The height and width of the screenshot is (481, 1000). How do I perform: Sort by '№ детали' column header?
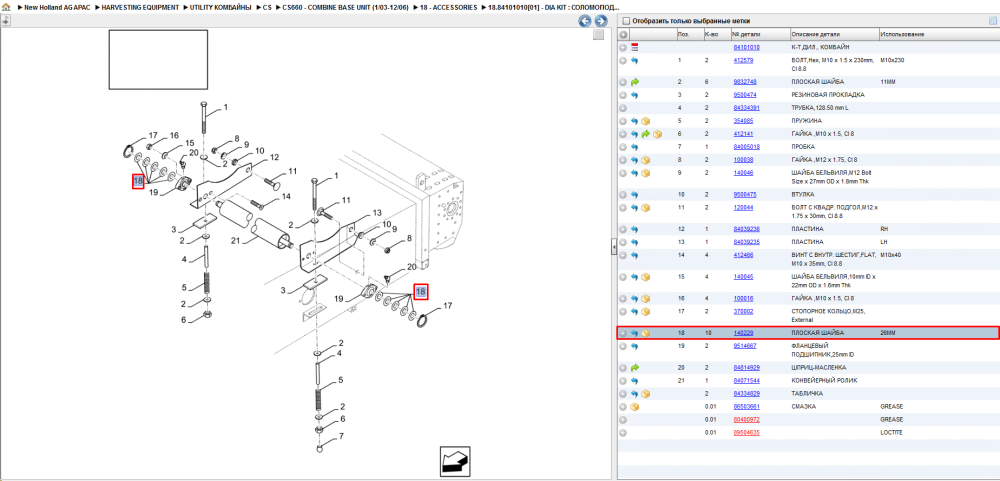pyautogui.click(x=746, y=34)
